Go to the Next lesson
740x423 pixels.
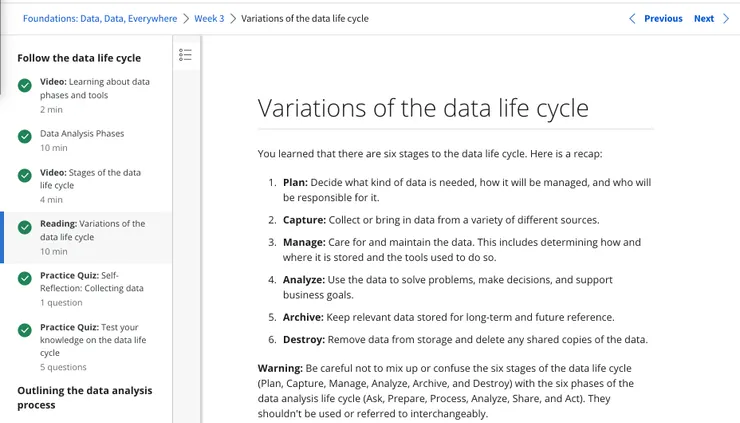(x=704, y=18)
